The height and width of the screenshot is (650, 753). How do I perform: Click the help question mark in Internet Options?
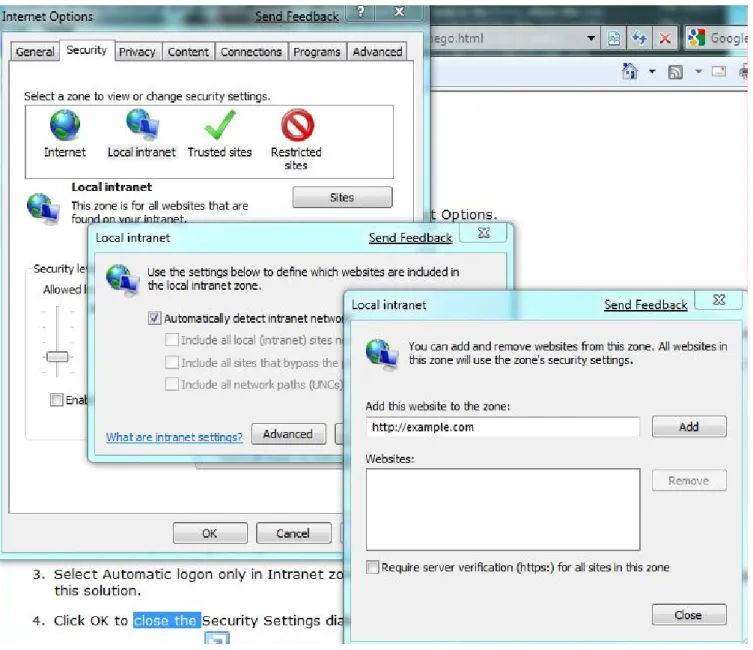[x=361, y=12]
